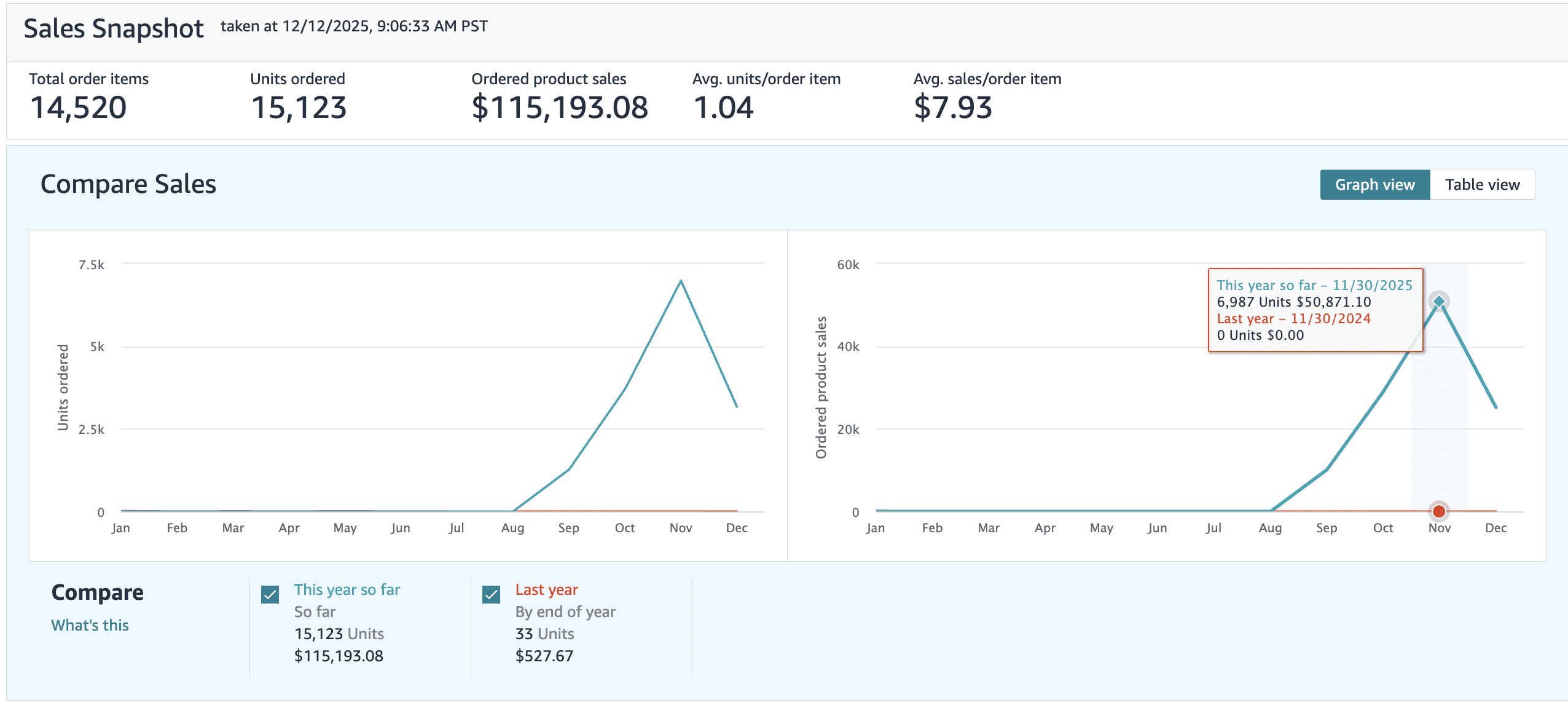
Task: Click the Last year legend label
Action: tap(546, 590)
